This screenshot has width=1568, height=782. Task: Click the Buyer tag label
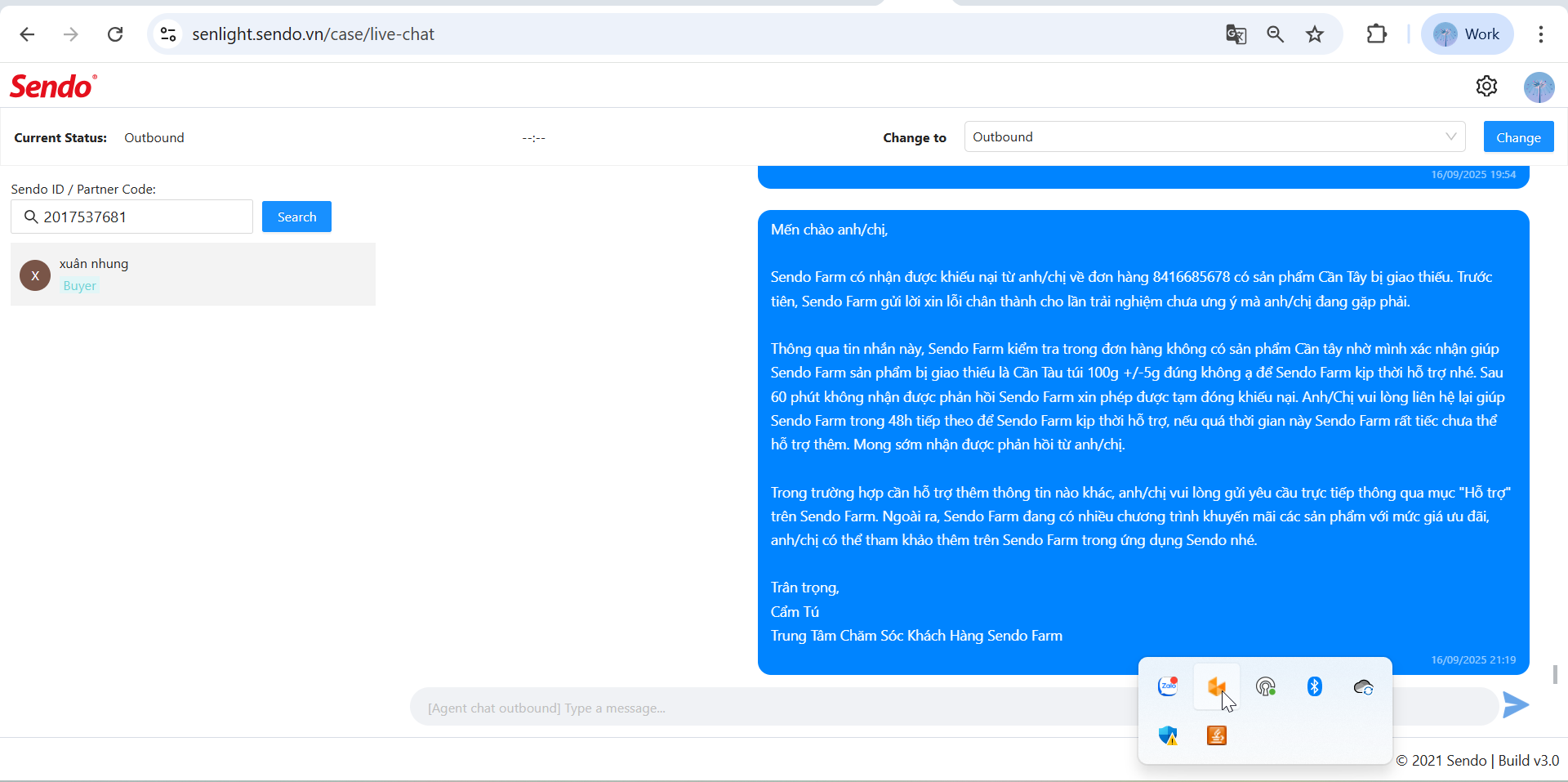(x=79, y=286)
